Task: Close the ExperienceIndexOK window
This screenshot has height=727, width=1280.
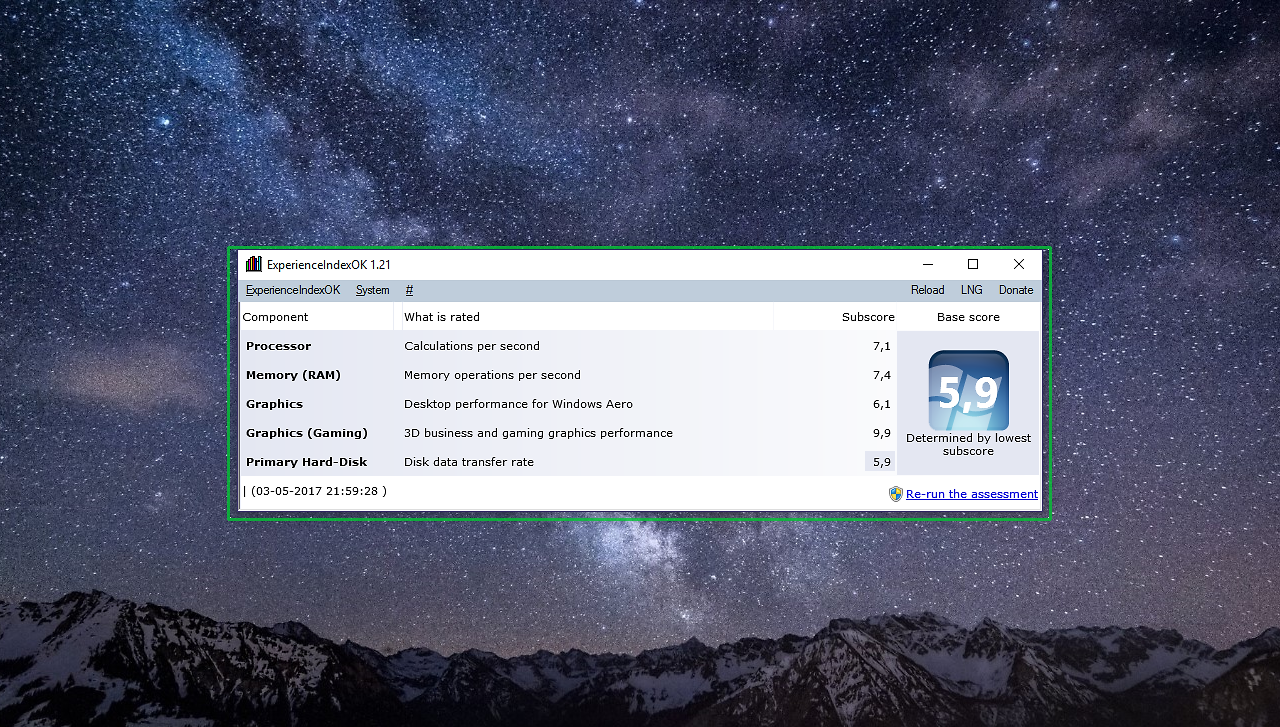Action: click(x=1019, y=264)
